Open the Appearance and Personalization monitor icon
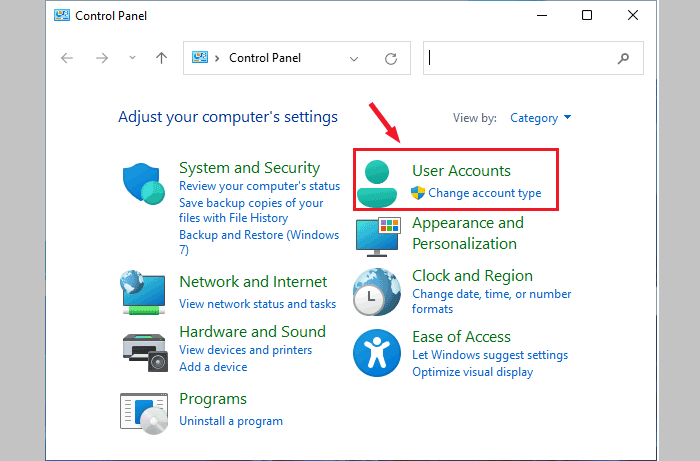Viewport: 700px width, 461px height. coord(378,237)
